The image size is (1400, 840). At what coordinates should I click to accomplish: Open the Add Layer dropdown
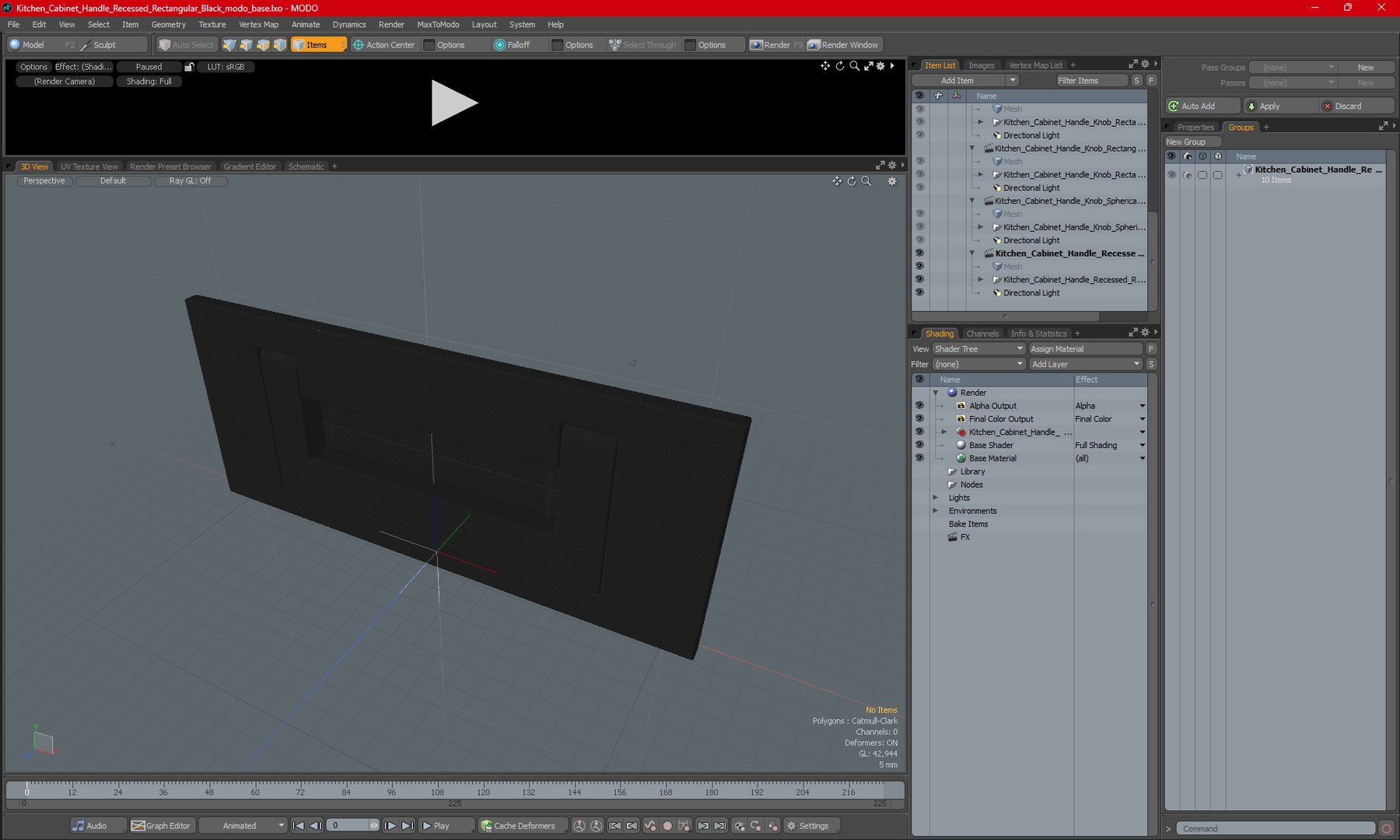1085,364
